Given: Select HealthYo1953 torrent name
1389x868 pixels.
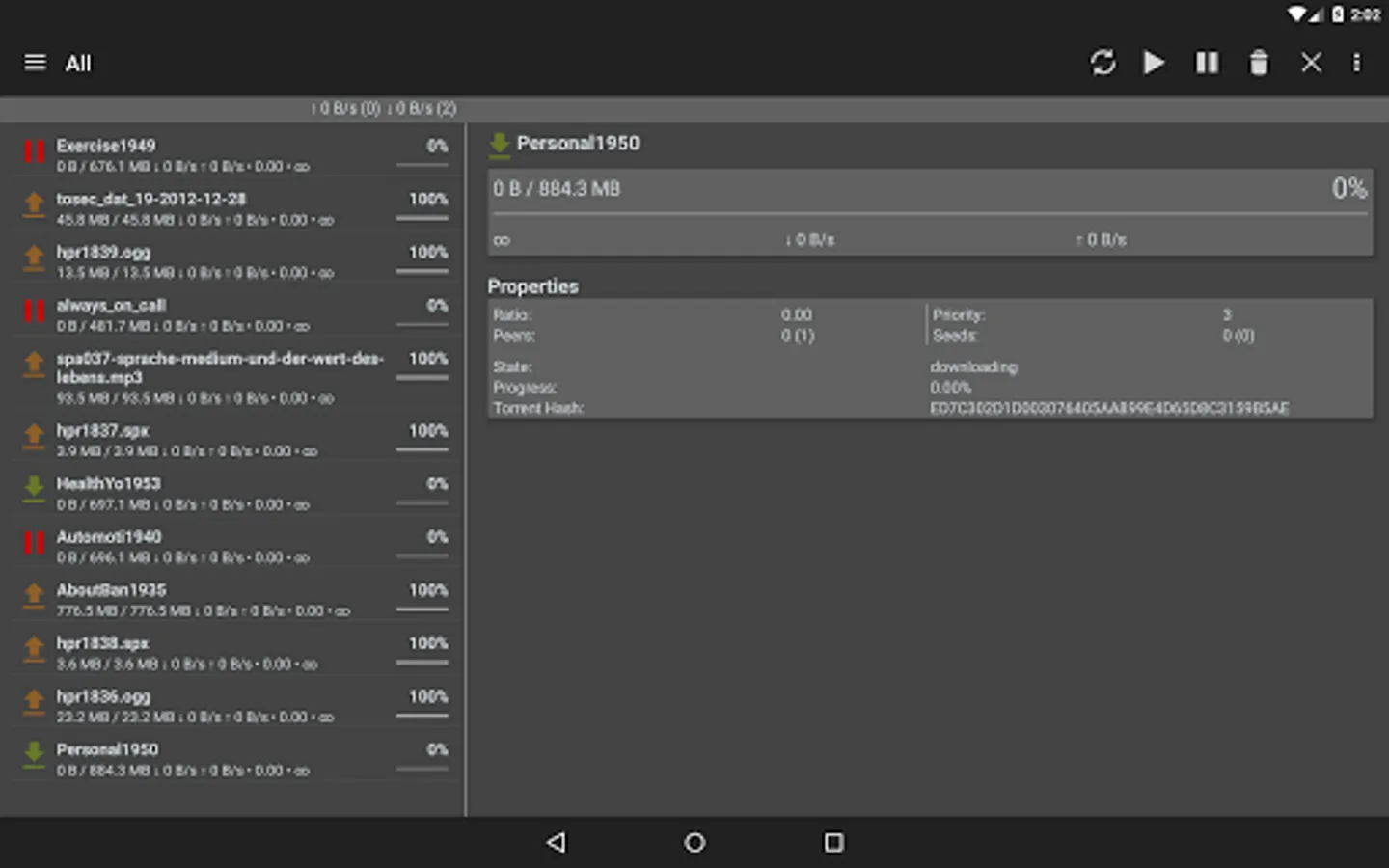Looking at the screenshot, I should tap(108, 483).
